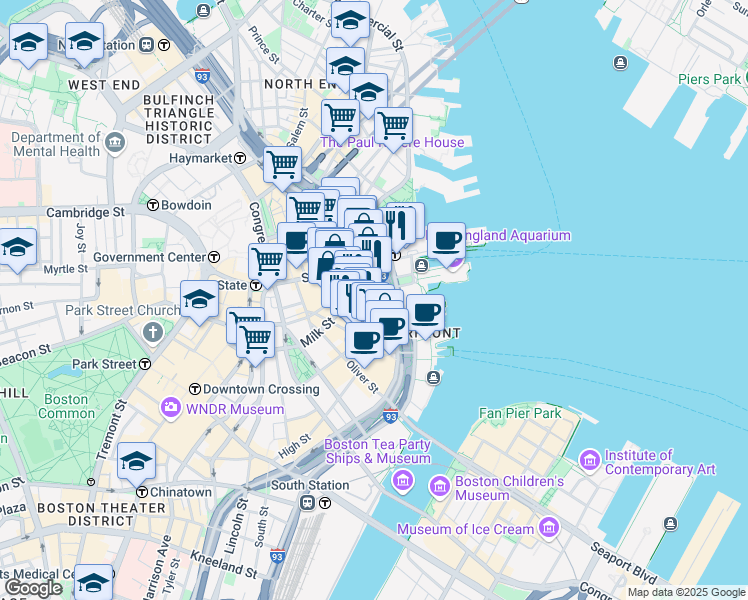The width and height of the screenshot is (748, 600).
Task: Click the ferry icon southeast of ICA
Action: [671, 524]
